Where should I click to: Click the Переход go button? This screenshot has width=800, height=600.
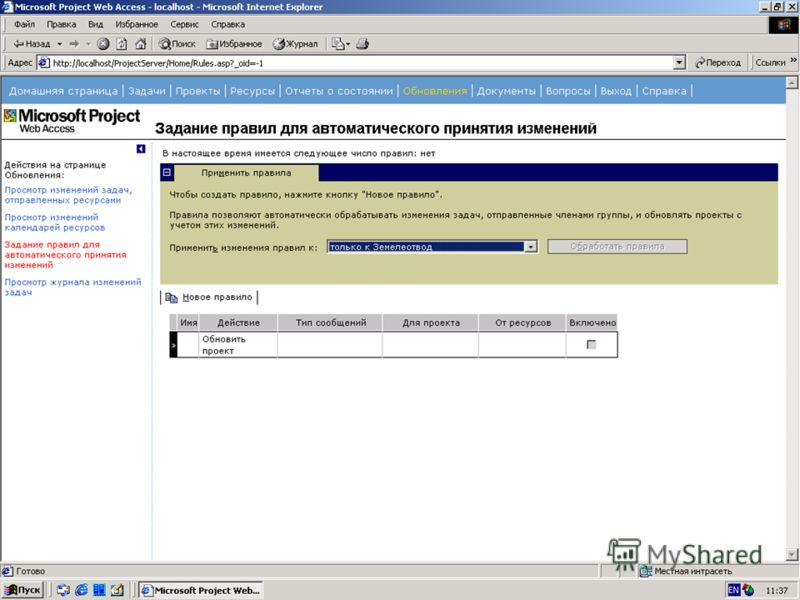(718, 63)
